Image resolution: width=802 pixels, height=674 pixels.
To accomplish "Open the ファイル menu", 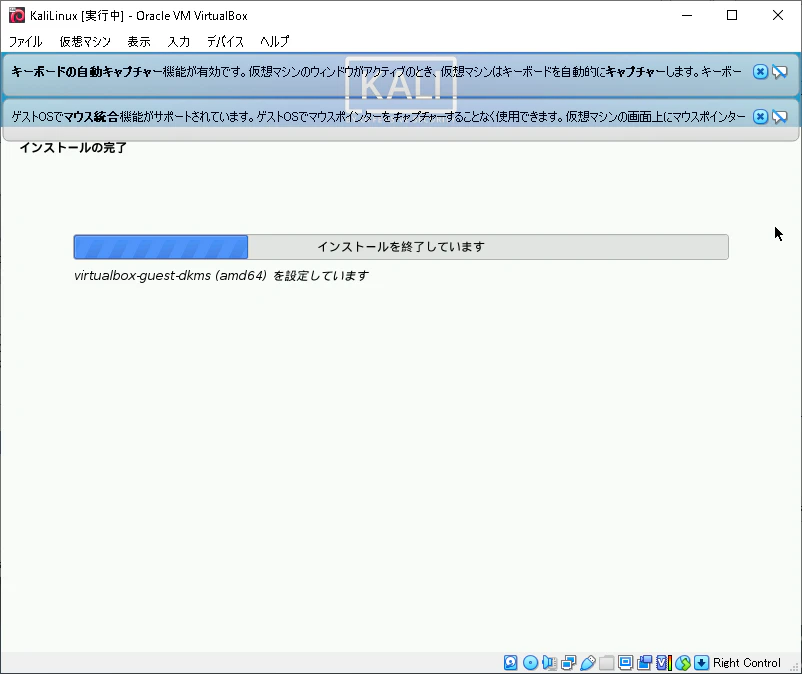I will (26, 41).
